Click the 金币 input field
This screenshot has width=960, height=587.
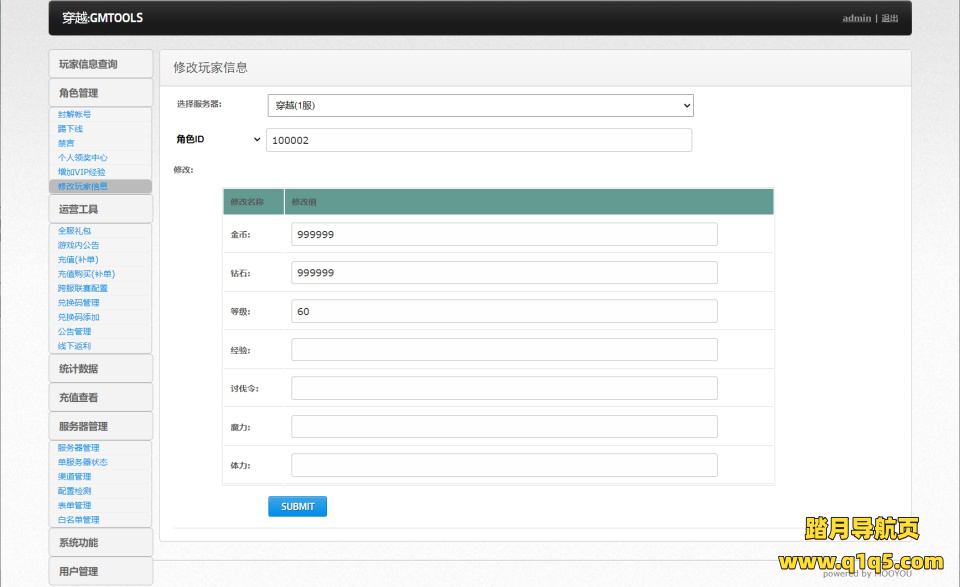(x=504, y=234)
